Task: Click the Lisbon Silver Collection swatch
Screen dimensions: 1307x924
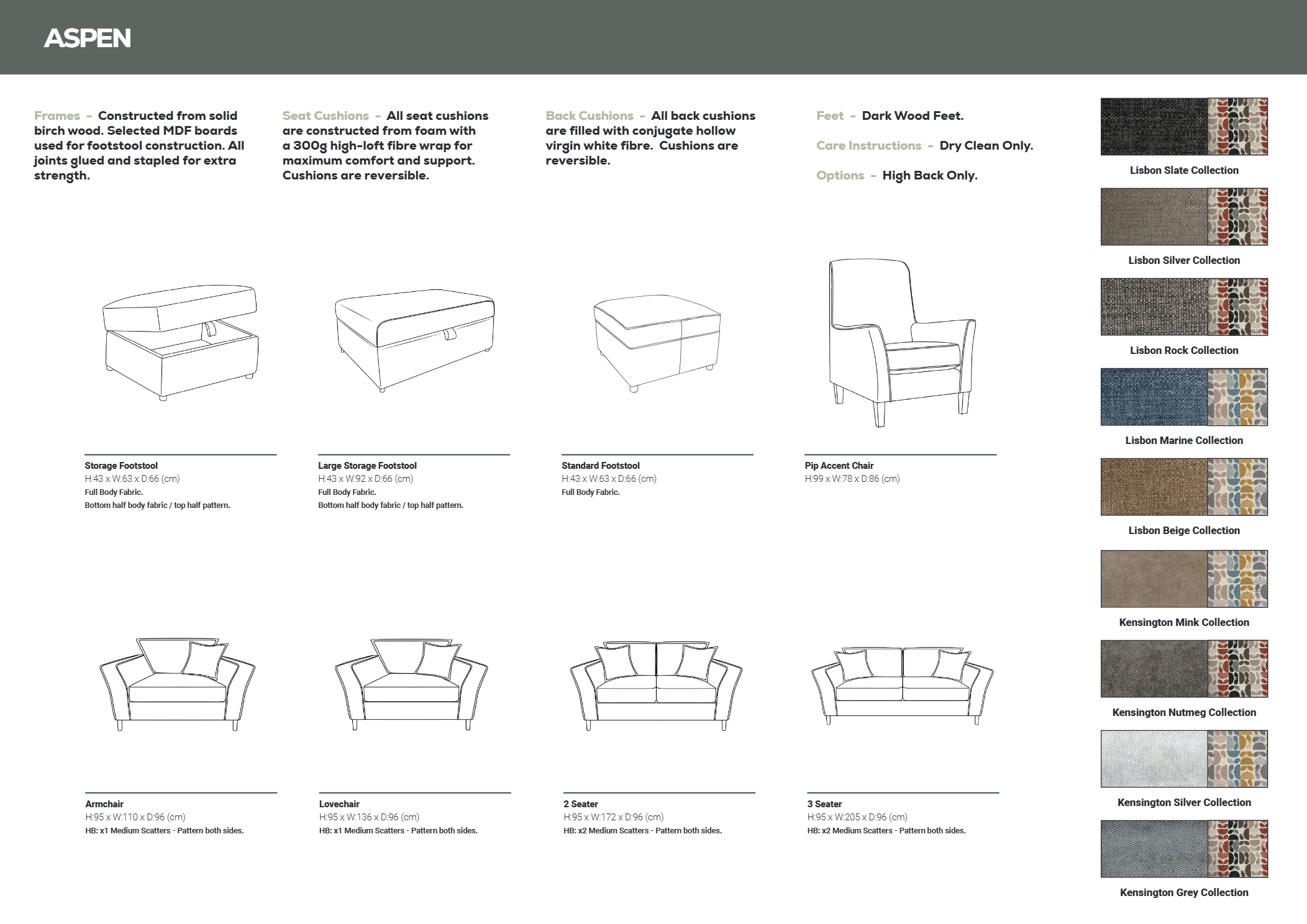Action: pos(1183,217)
